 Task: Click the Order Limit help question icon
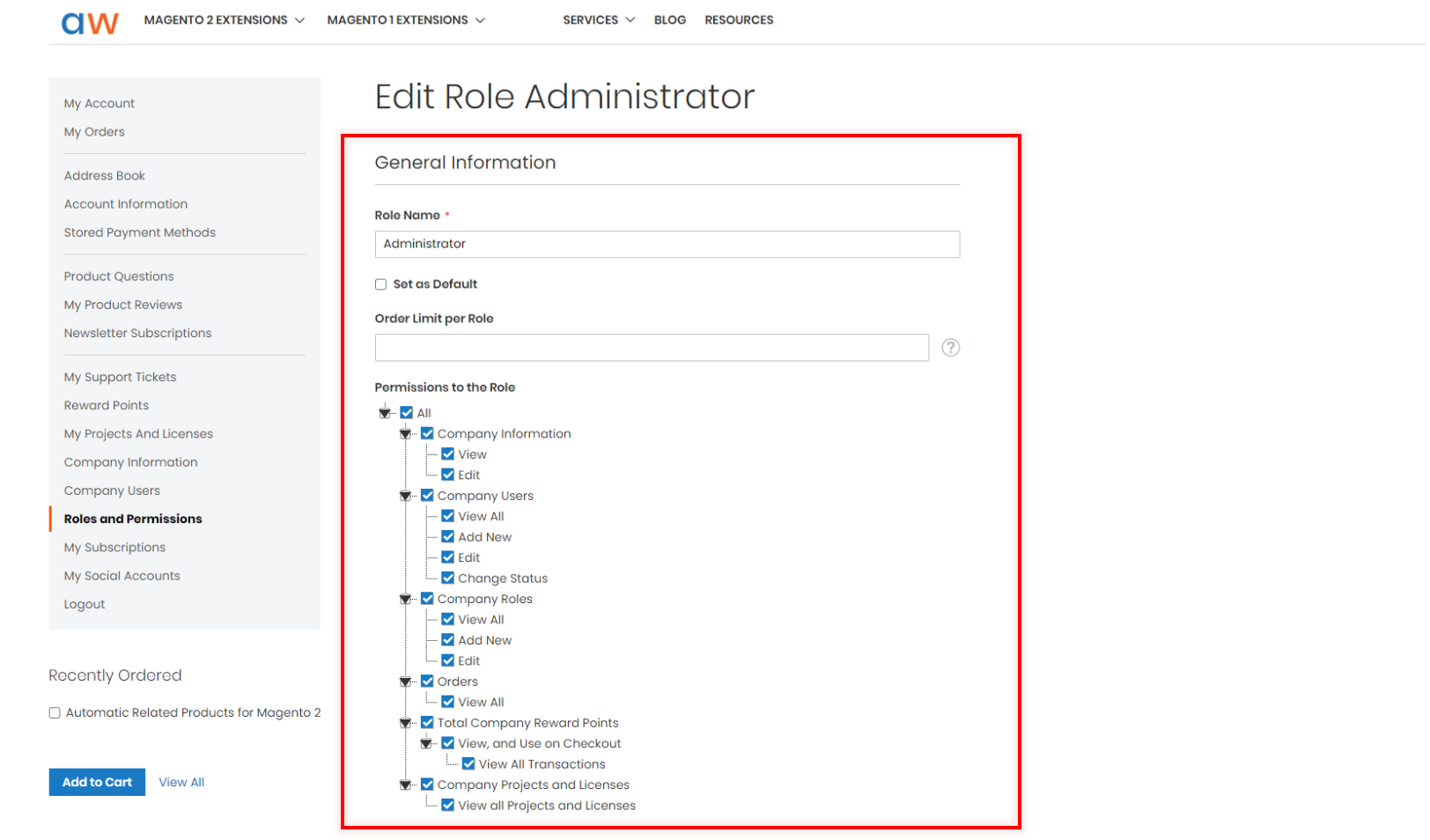tap(951, 348)
